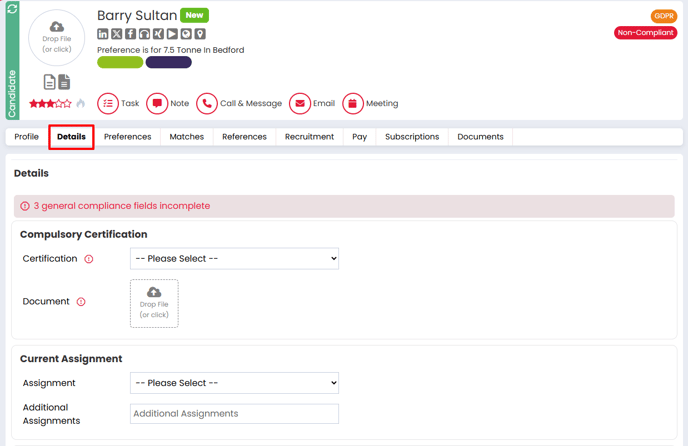Viewport: 688px width, 446px height.
Task: Click the GDPR badge
Action: [x=664, y=16]
